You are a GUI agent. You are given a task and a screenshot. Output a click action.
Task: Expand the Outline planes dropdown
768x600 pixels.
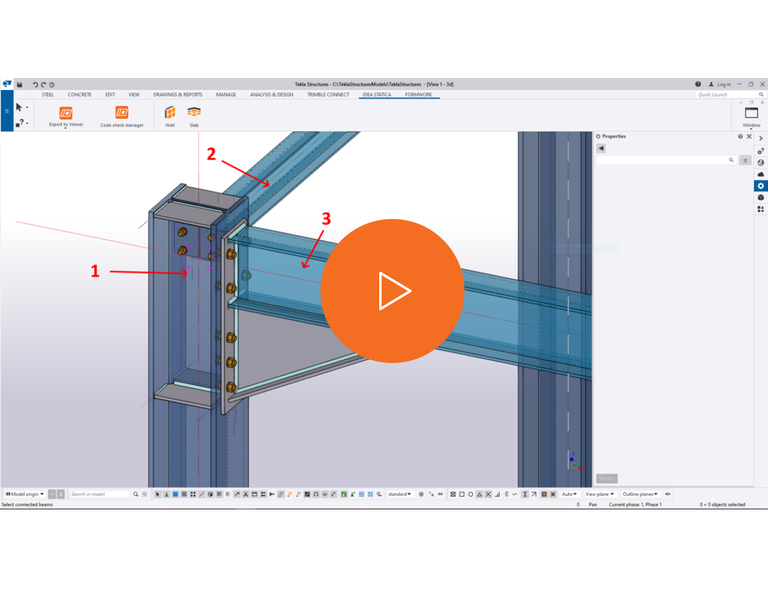click(640, 494)
